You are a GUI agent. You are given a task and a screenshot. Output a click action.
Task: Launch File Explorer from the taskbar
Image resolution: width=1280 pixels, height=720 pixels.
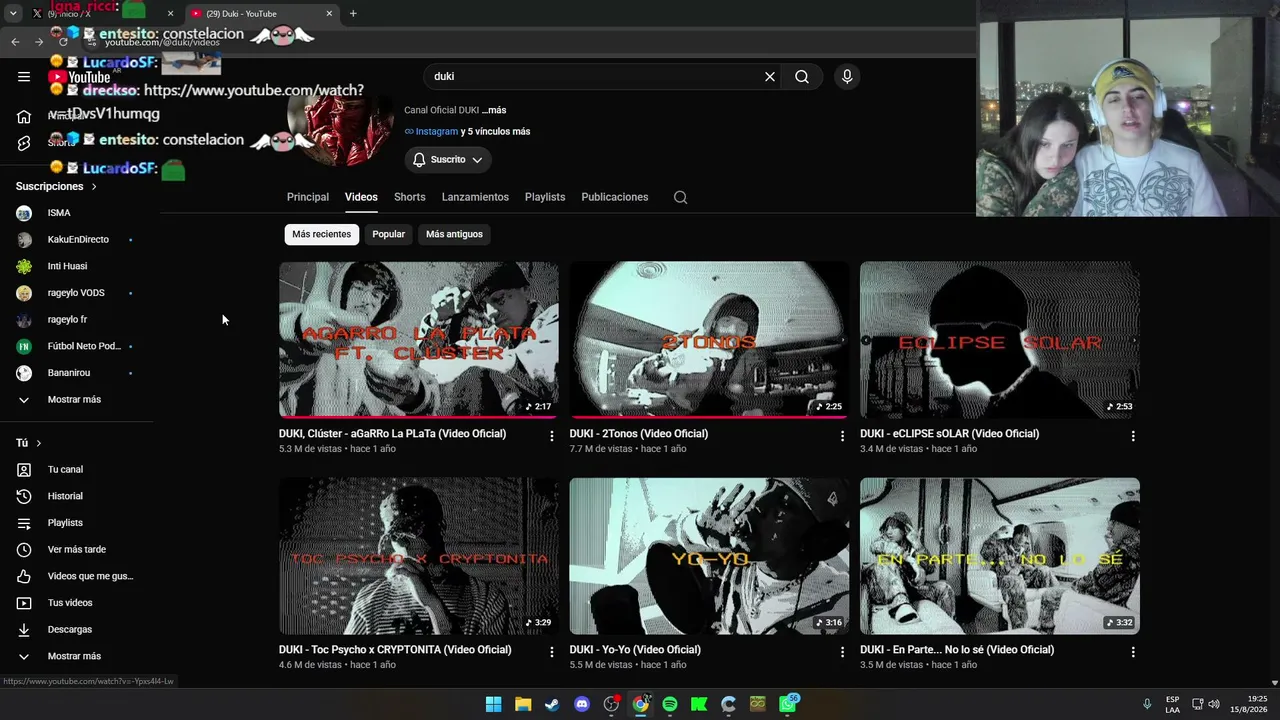[x=523, y=704]
